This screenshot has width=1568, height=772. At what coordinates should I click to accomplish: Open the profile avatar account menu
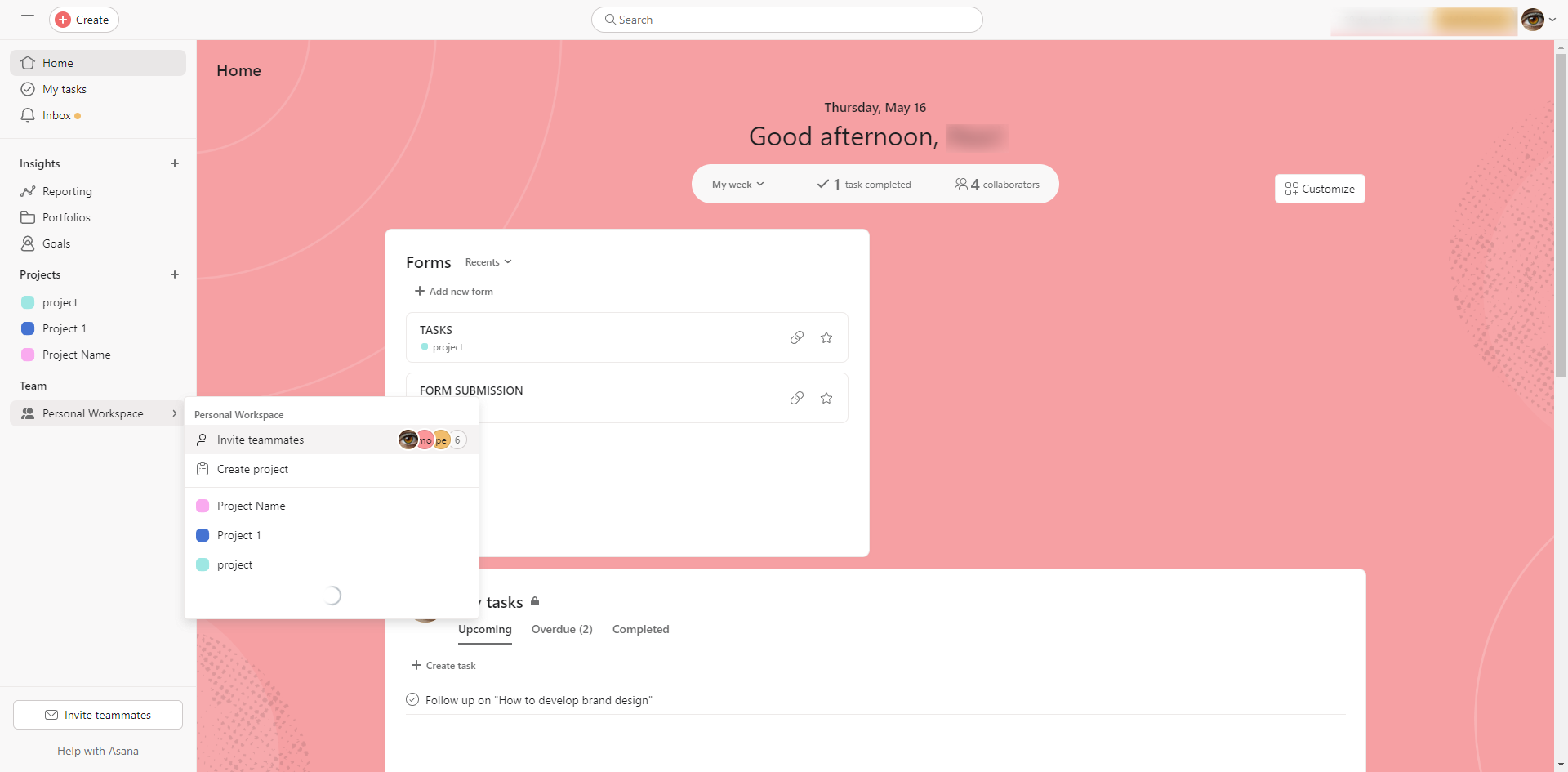coord(1539,20)
